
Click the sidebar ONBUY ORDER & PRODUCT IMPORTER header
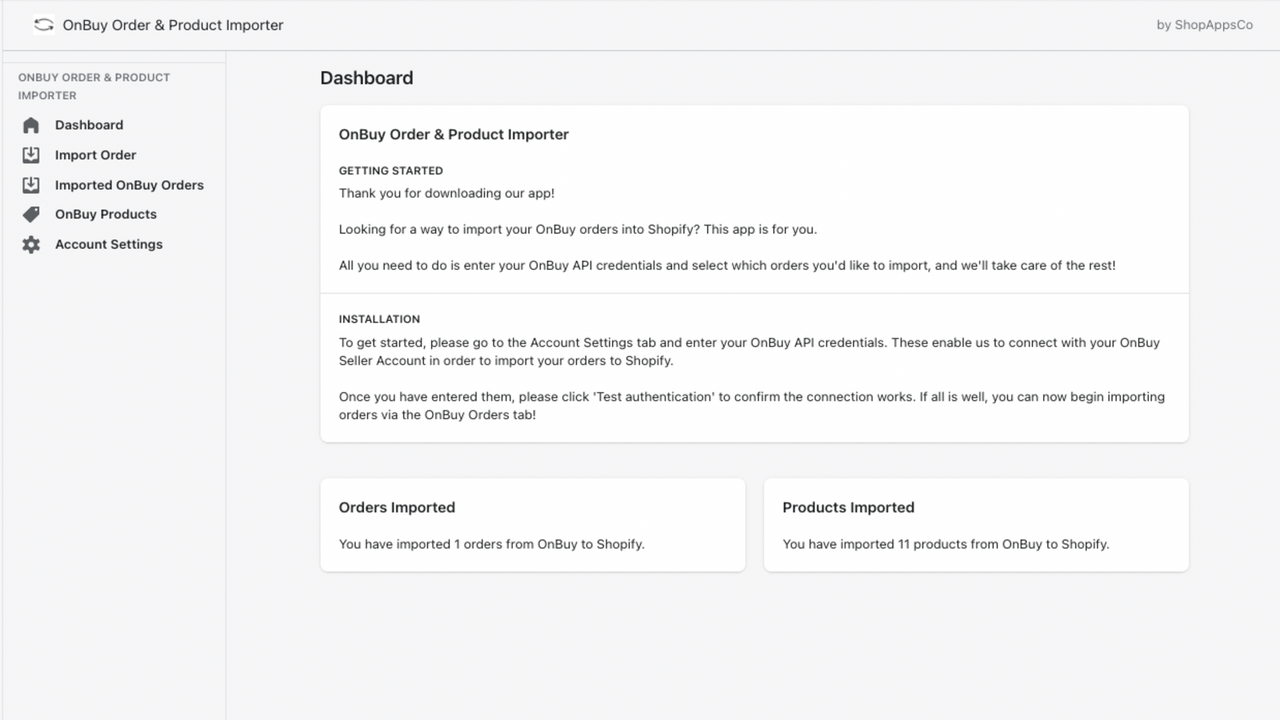point(94,86)
